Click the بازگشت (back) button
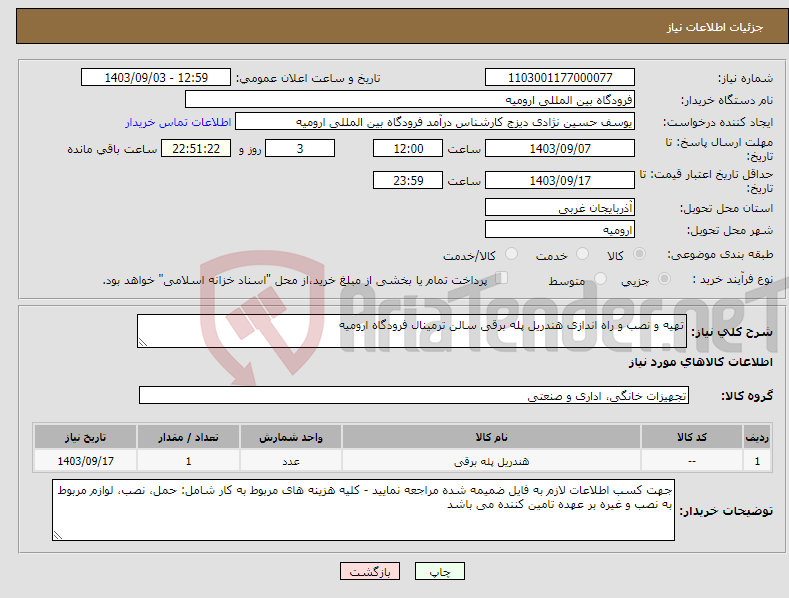This screenshot has height=598, width=789. [x=370, y=571]
